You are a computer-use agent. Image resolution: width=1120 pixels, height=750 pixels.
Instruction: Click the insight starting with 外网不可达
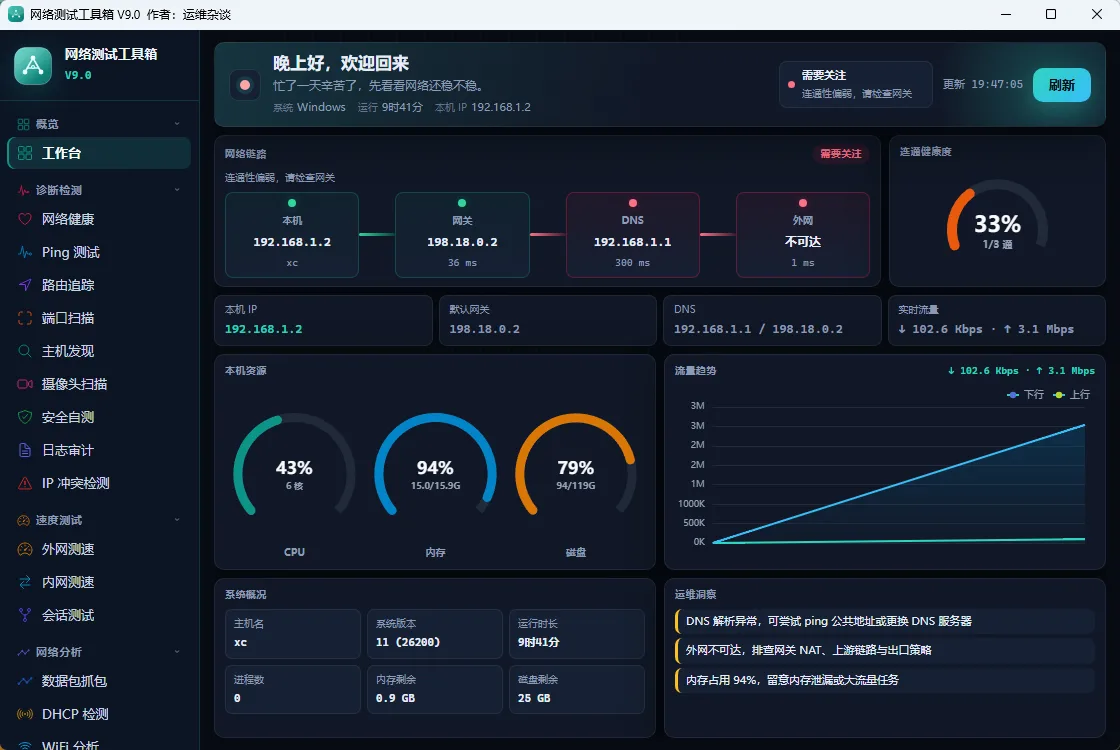[884, 651]
